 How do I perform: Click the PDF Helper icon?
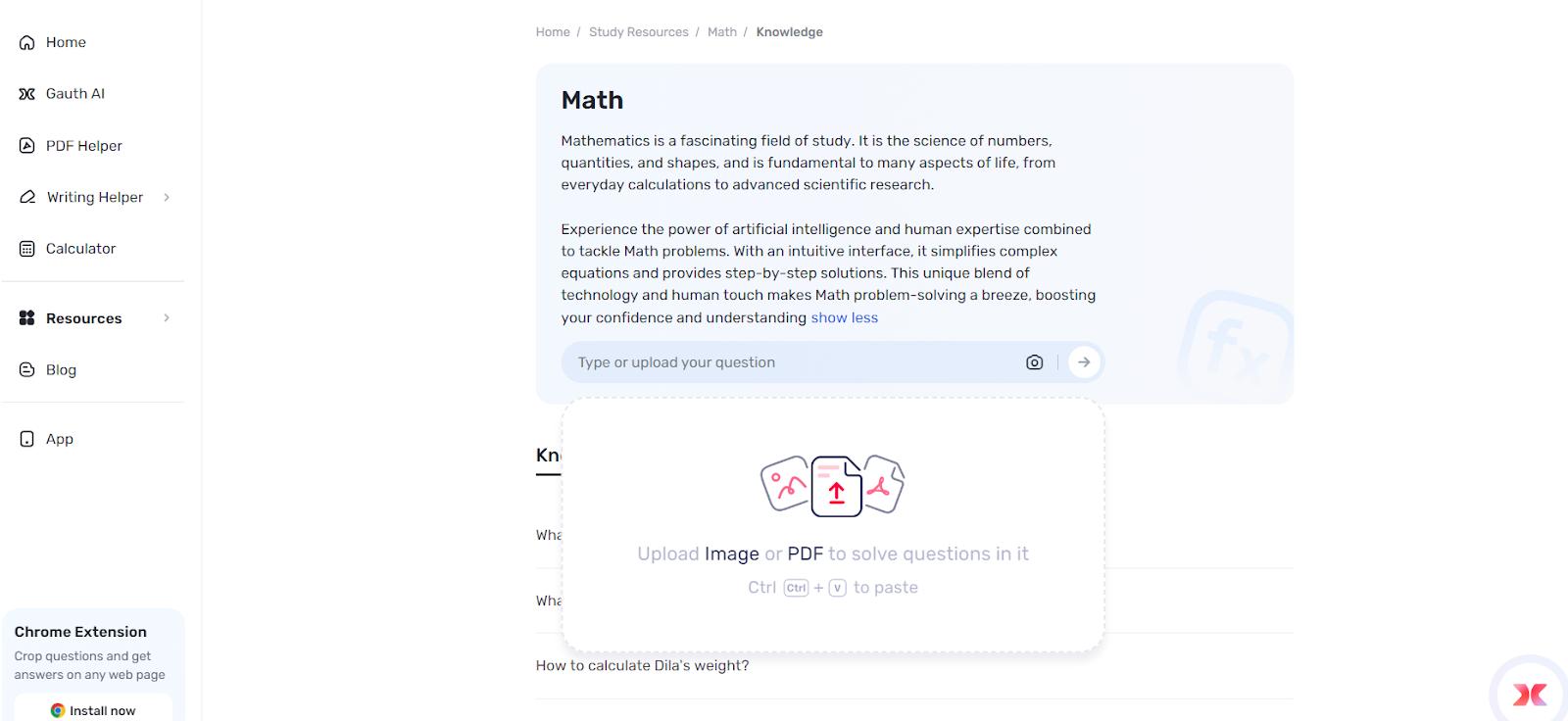click(x=25, y=145)
